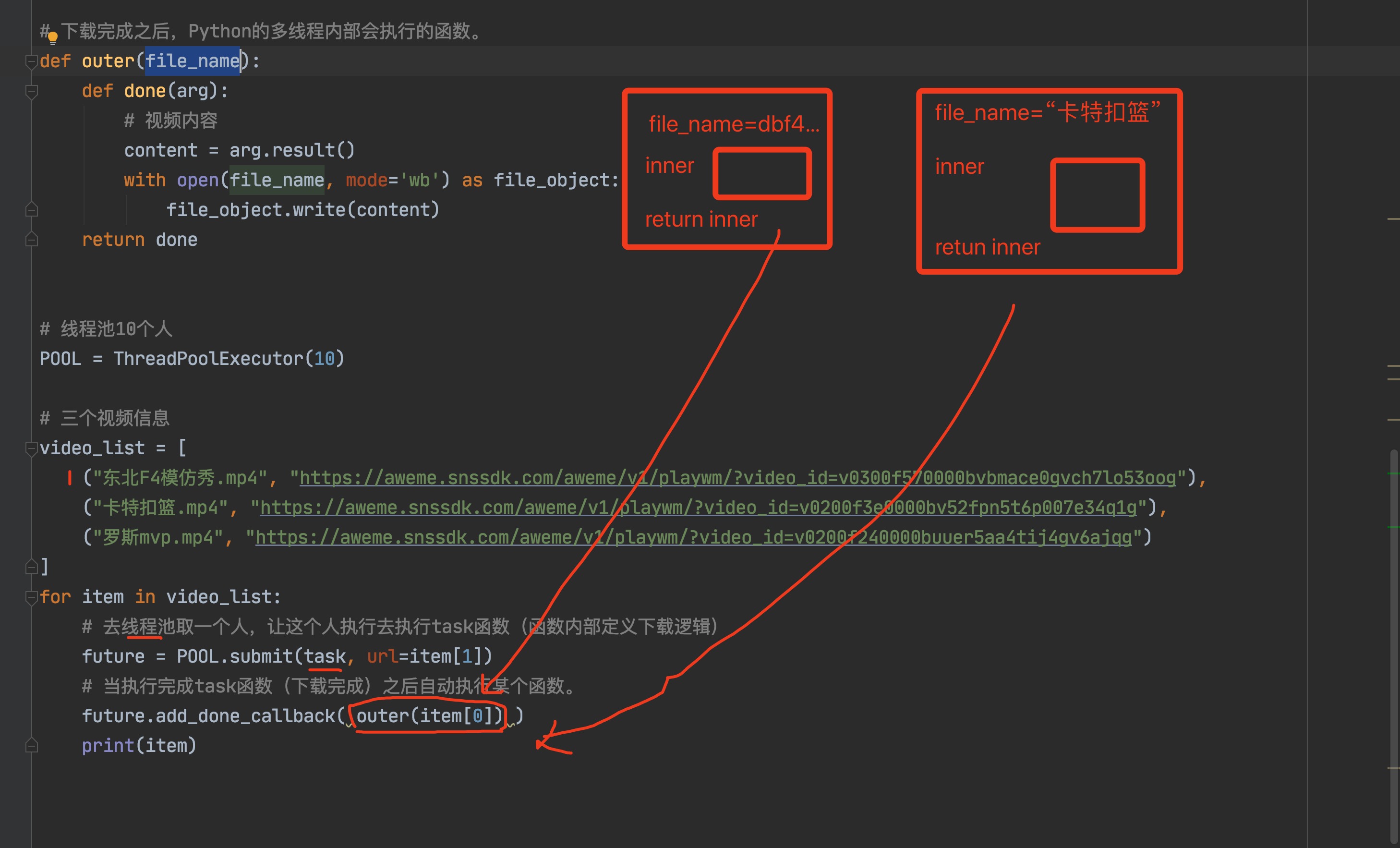1400x848 pixels.
Task: Click the red change marker before 东北F4 line
Action: coord(69,478)
